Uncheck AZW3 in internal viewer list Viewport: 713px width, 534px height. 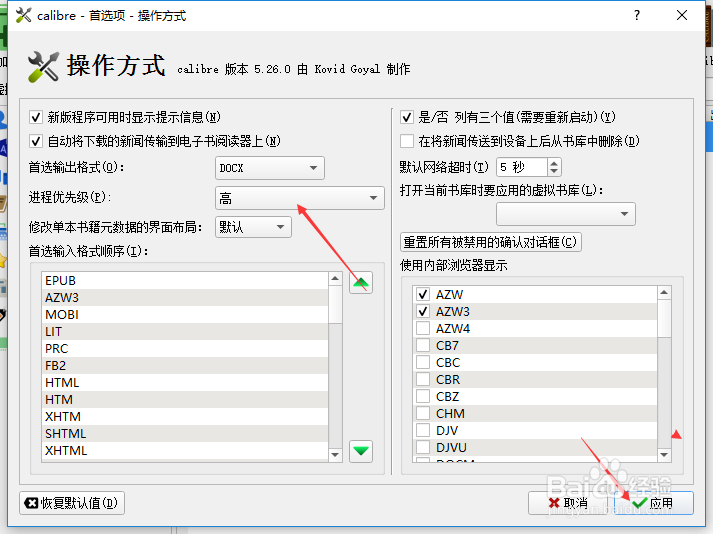pyautogui.click(x=423, y=312)
